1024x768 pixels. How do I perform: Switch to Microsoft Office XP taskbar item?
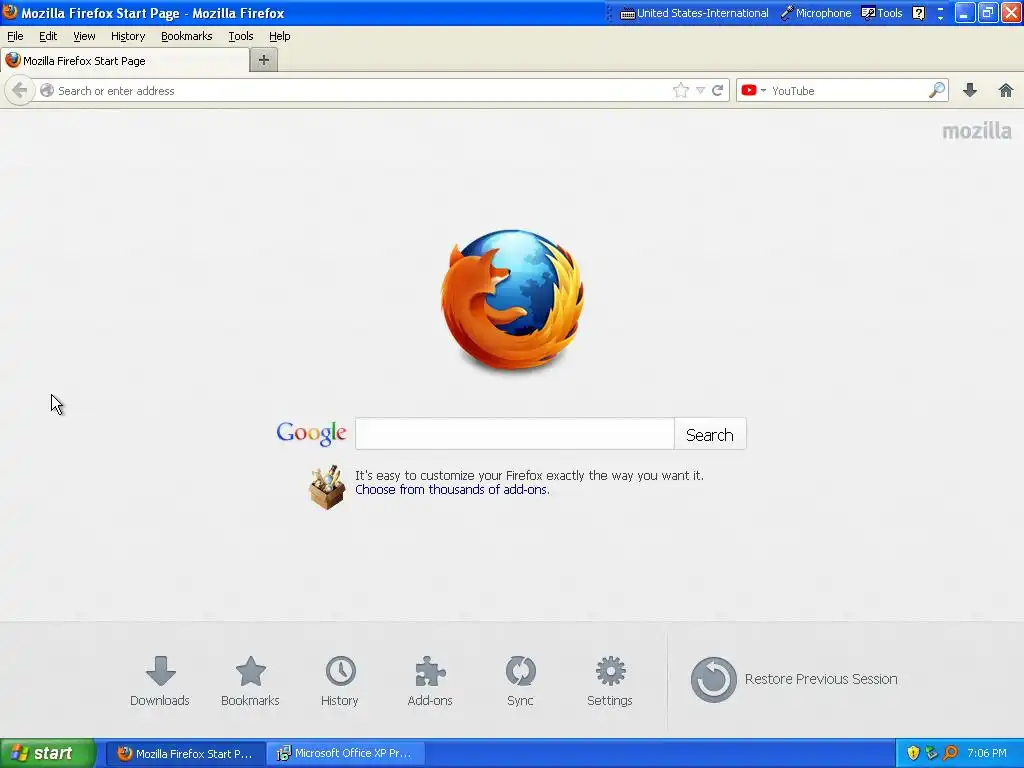(x=345, y=753)
